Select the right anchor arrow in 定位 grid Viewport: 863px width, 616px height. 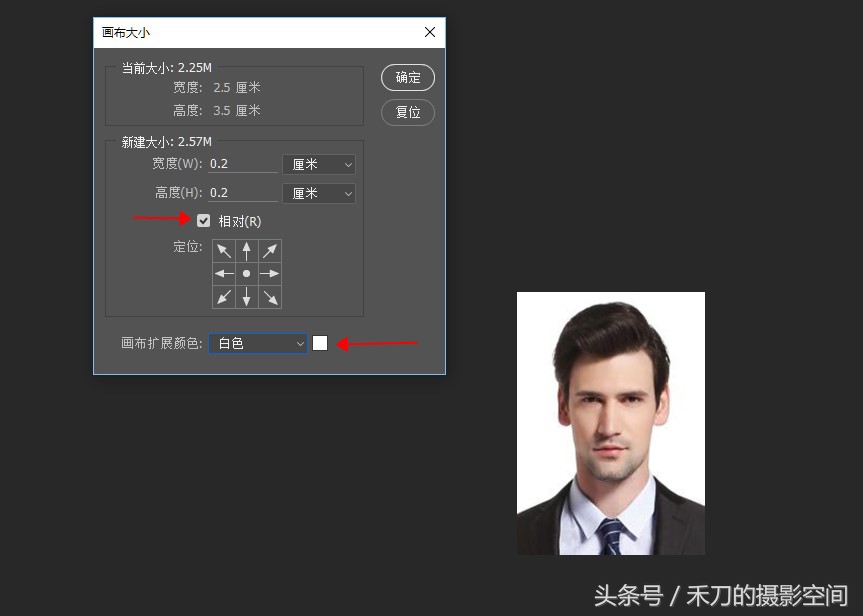tap(270, 273)
